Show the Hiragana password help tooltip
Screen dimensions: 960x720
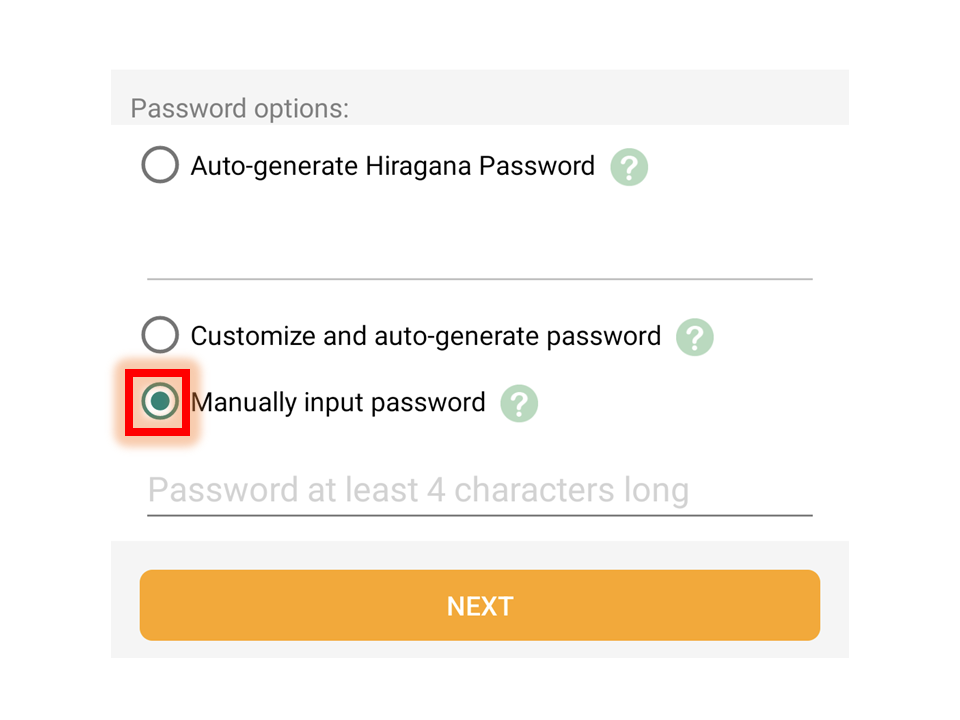point(629,167)
